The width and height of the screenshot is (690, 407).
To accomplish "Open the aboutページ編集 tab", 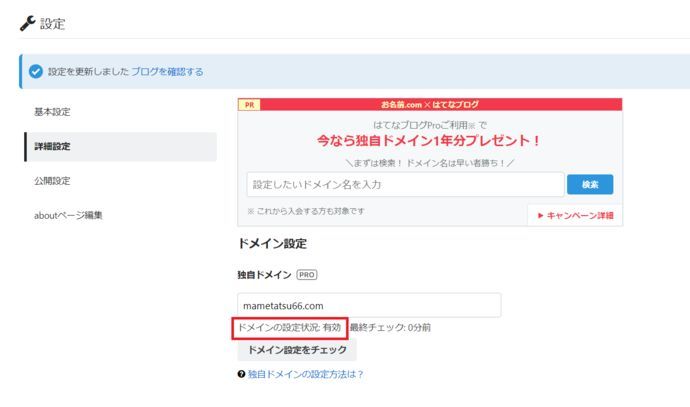I will coord(68,215).
